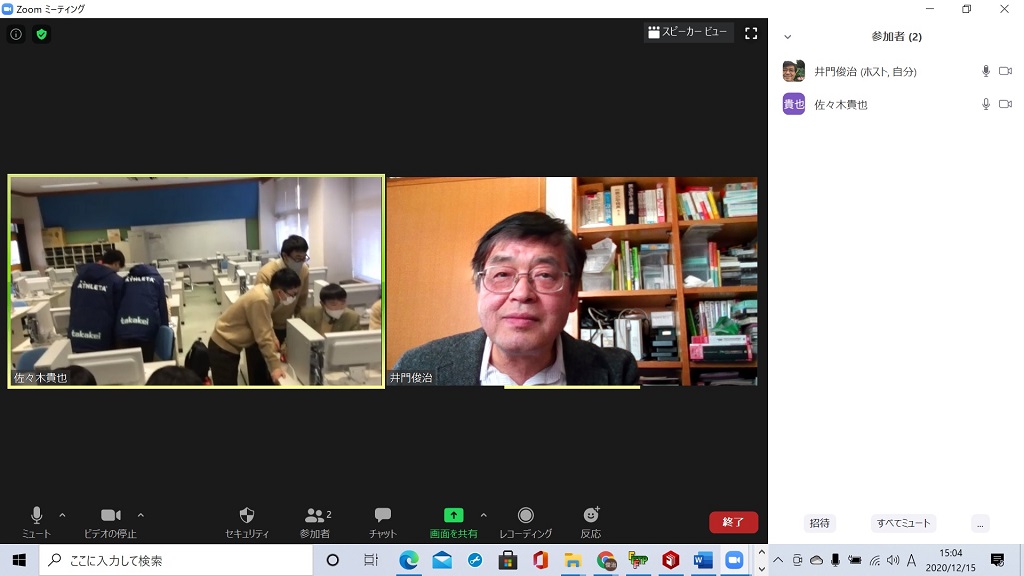Click the green encryption shield icon

41,34
